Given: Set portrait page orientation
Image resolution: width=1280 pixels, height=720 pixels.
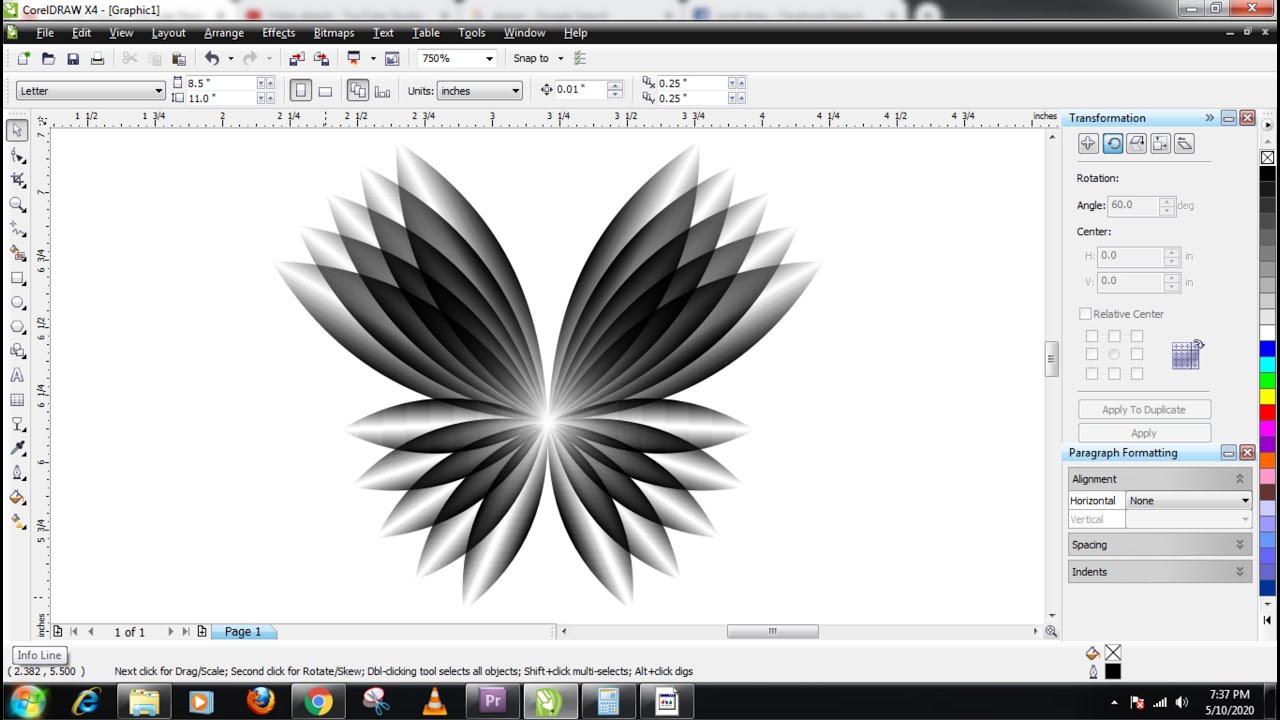Looking at the screenshot, I should [301, 91].
